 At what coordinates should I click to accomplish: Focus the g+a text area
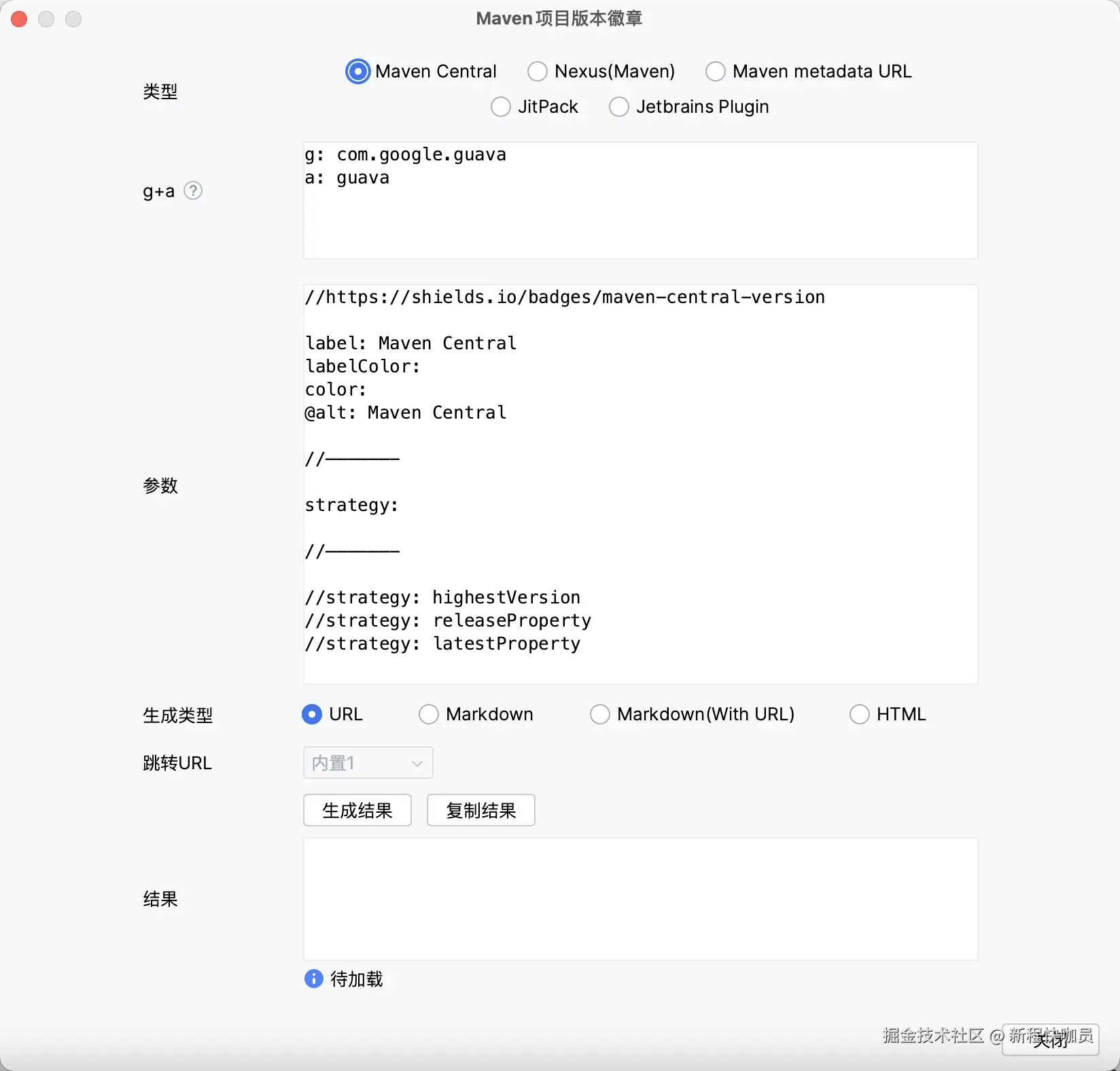(640, 200)
